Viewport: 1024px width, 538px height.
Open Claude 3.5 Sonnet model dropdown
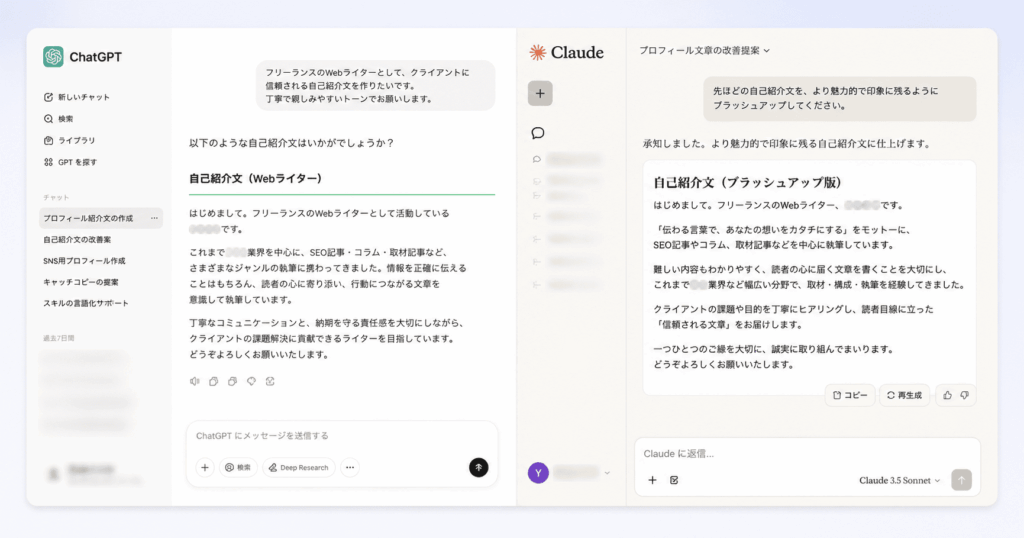899,480
